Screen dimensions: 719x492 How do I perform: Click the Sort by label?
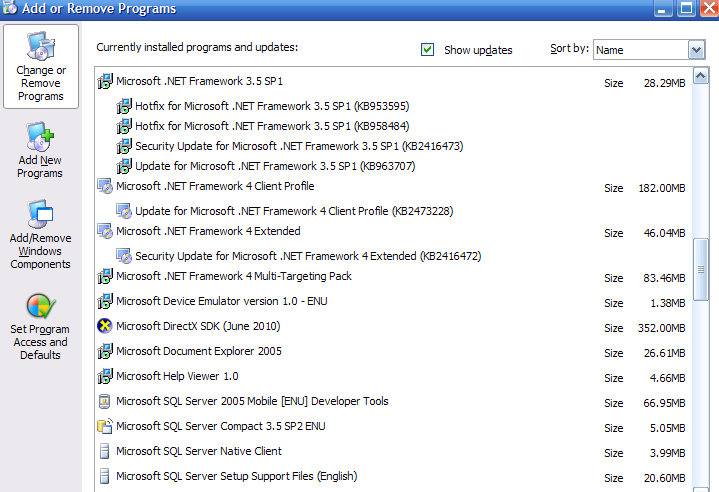(x=569, y=49)
